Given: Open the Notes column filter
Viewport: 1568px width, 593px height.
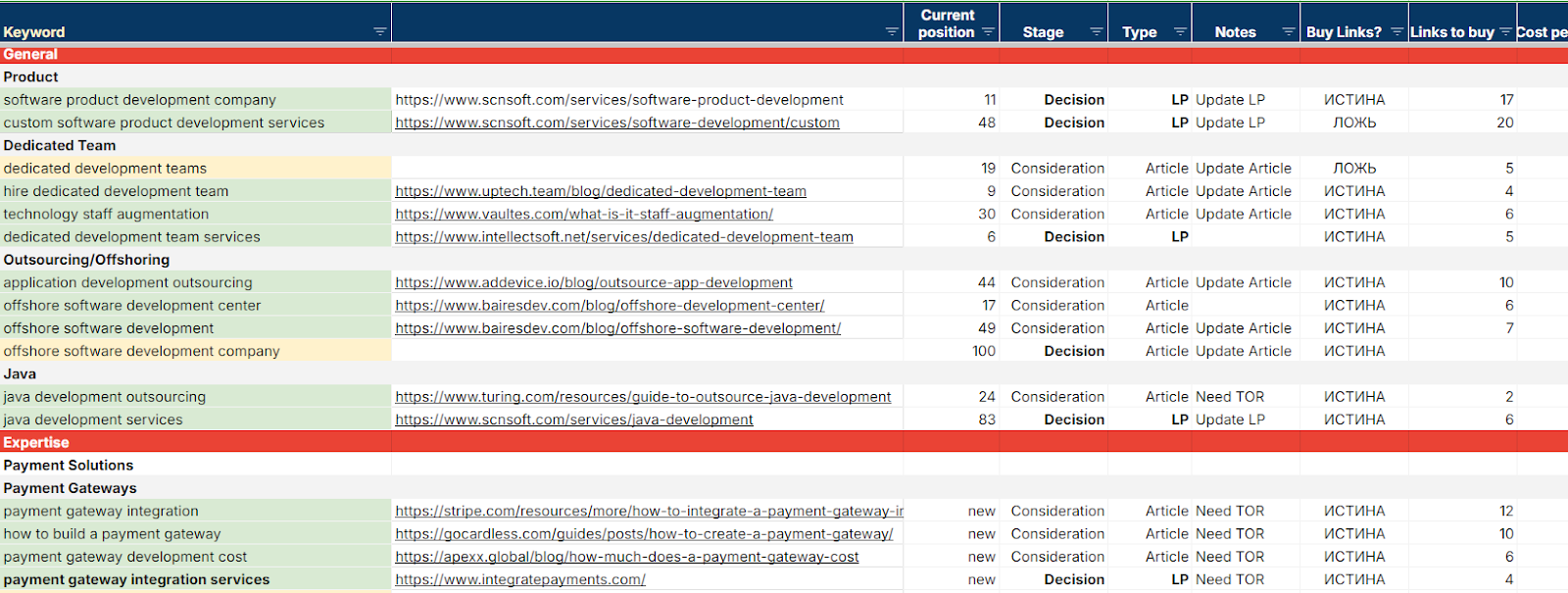Looking at the screenshot, I should (1288, 32).
